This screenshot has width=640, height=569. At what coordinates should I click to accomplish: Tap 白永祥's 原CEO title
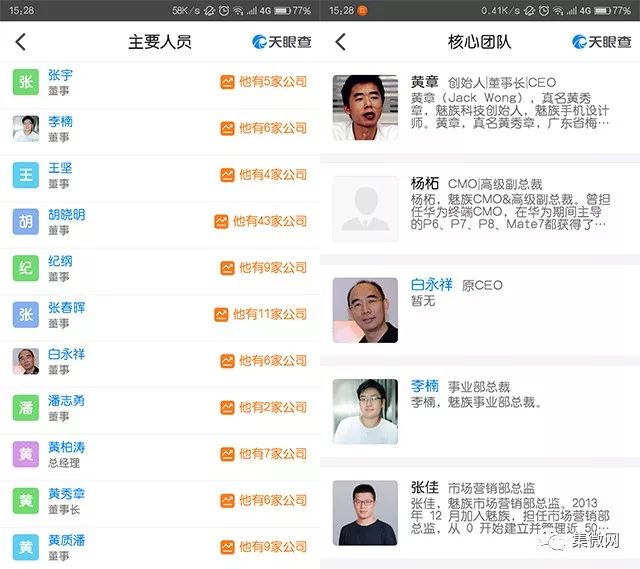[x=482, y=285]
